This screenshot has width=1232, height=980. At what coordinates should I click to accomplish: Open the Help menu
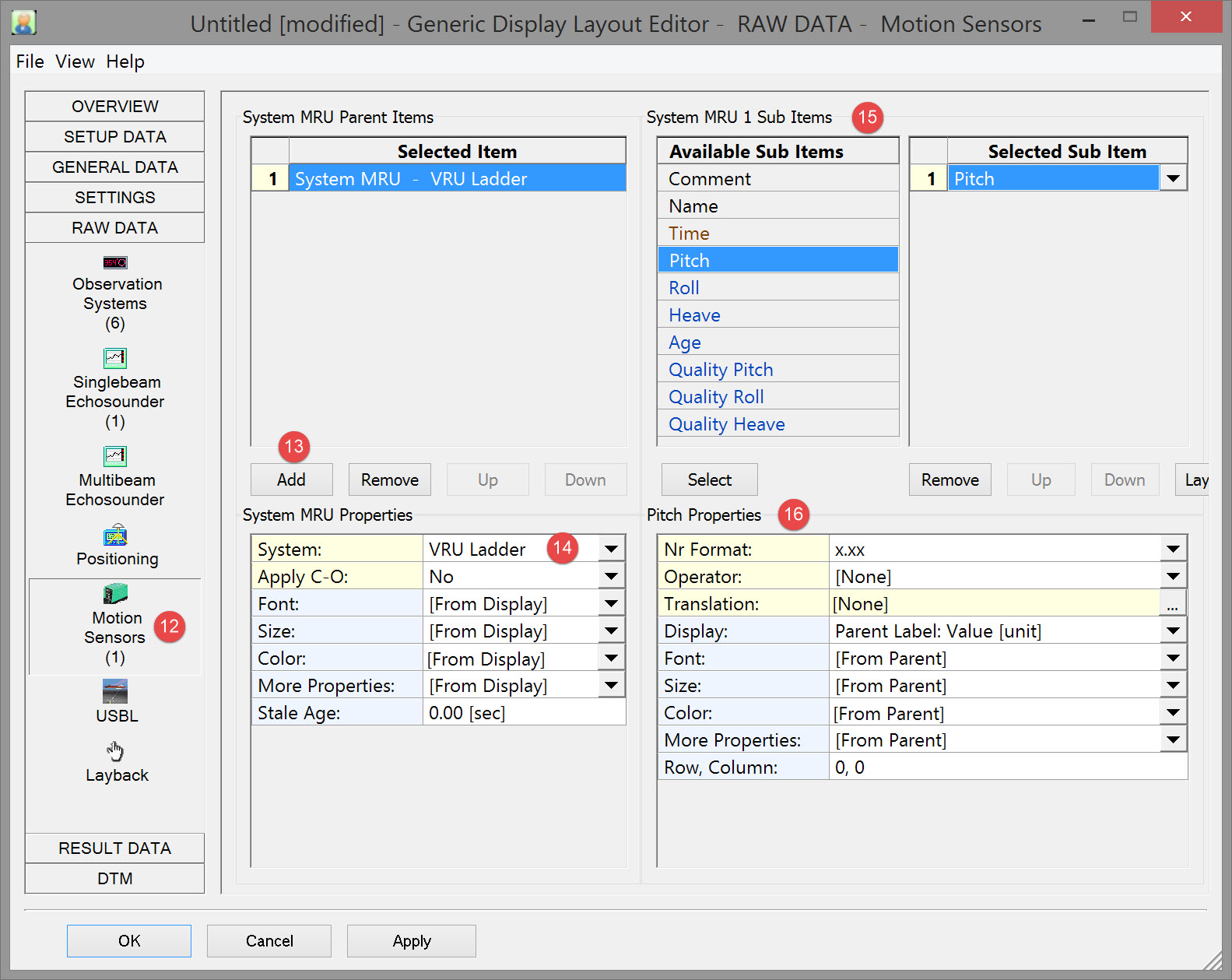125,61
